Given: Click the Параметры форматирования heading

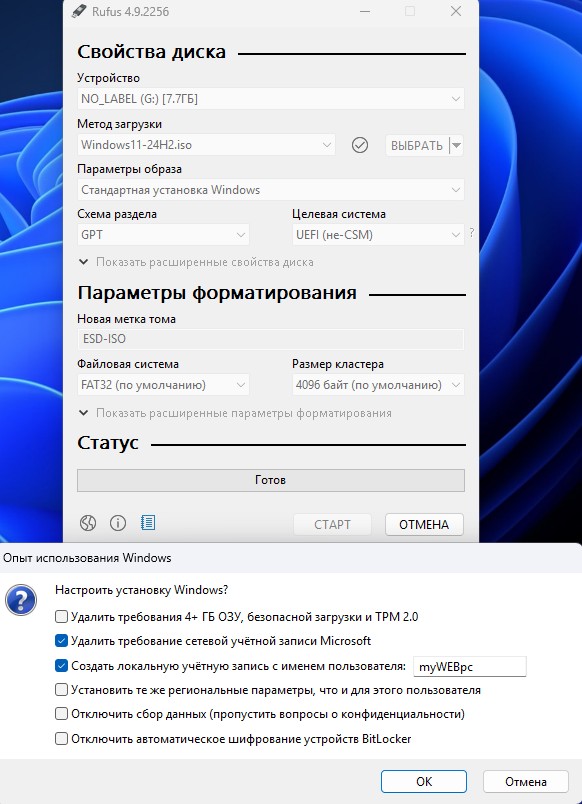Looking at the screenshot, I should tap(217, 293).
